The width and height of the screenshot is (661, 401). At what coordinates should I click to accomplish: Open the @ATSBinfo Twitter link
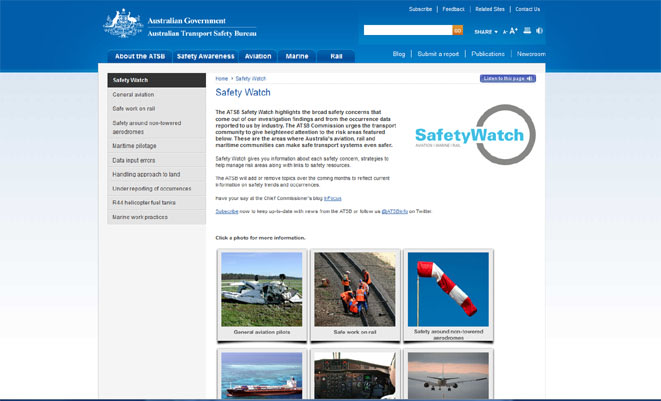click(395, 211)
